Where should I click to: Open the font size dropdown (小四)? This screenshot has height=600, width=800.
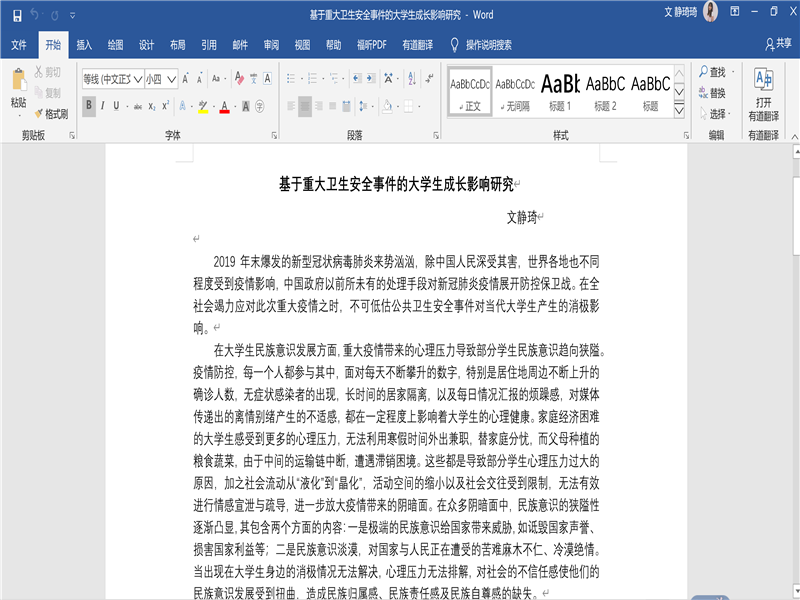172,78
